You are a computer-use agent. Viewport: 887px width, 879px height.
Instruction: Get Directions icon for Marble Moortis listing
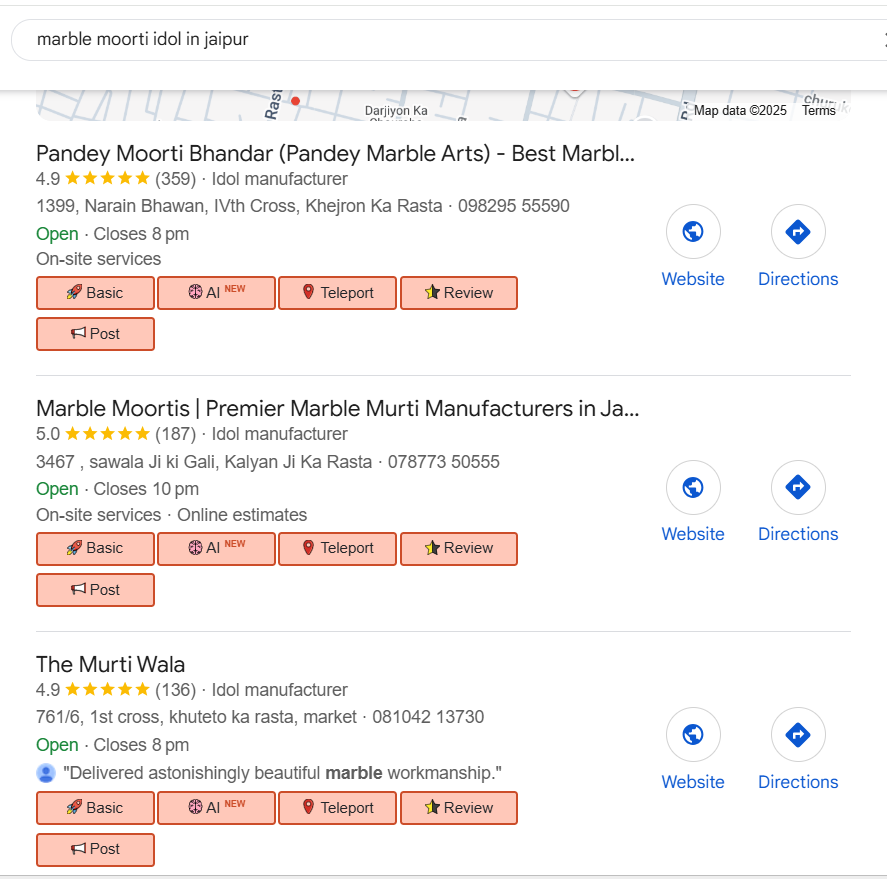(798, 487)
